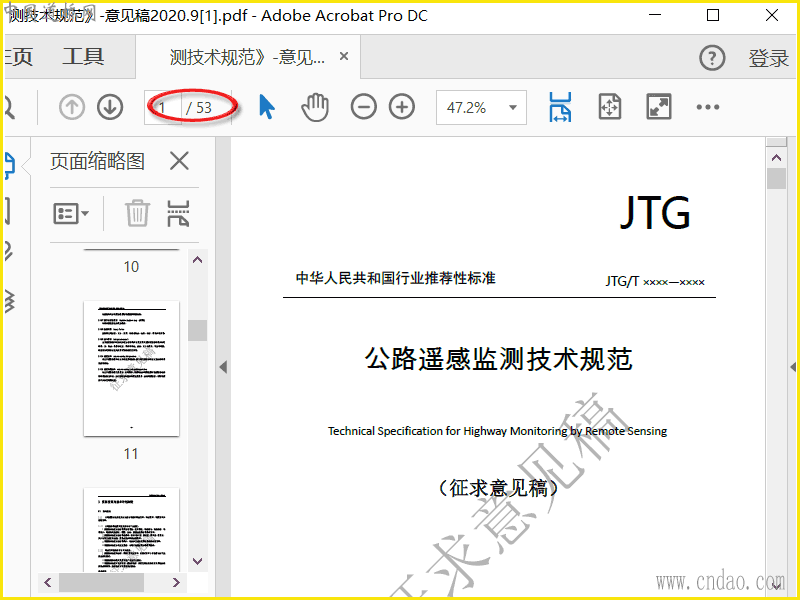Open thumbnail options menu dropdown
Screen dimensions: 800x600
[x=71, y=213]
